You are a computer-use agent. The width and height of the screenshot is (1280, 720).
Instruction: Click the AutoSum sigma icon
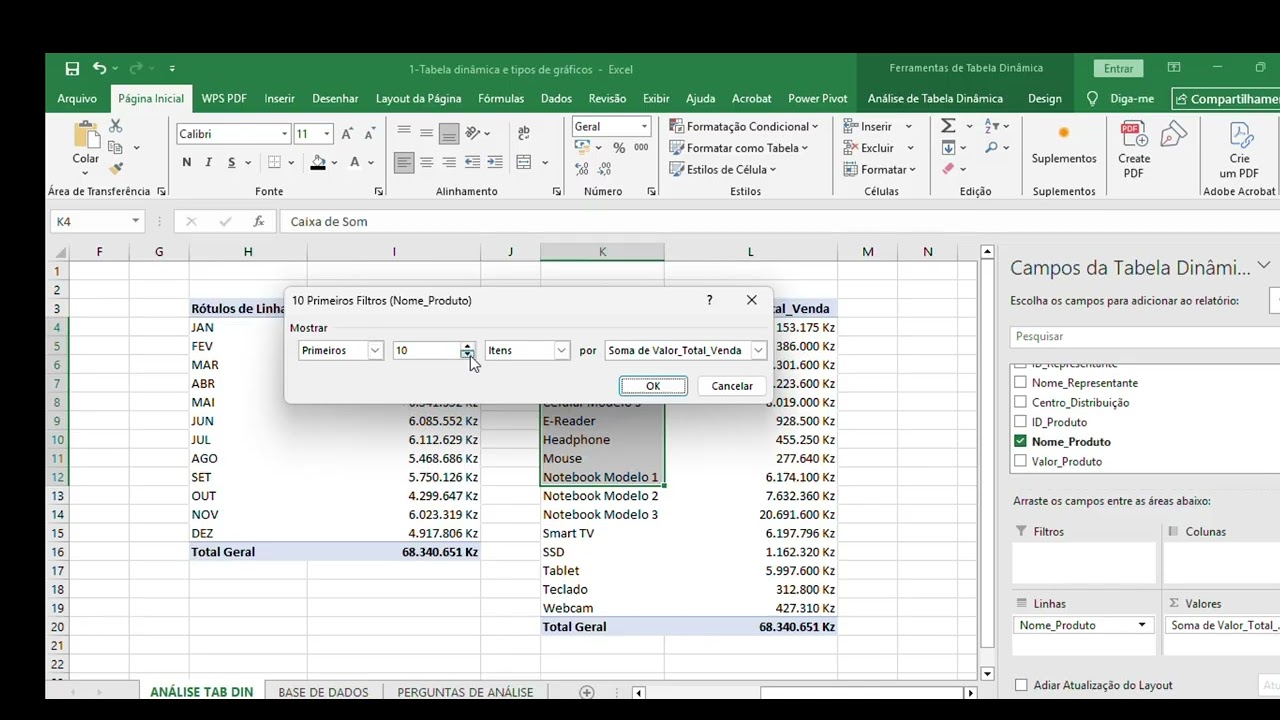coord(948,126)
